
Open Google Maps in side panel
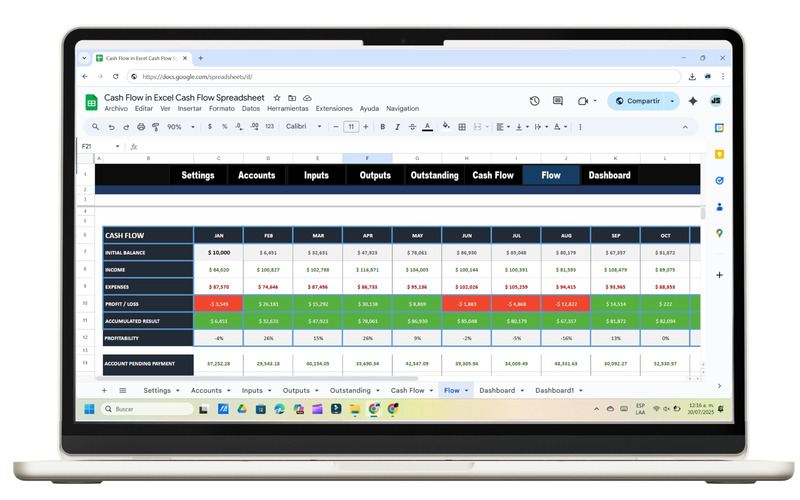(x=719, y=233)
